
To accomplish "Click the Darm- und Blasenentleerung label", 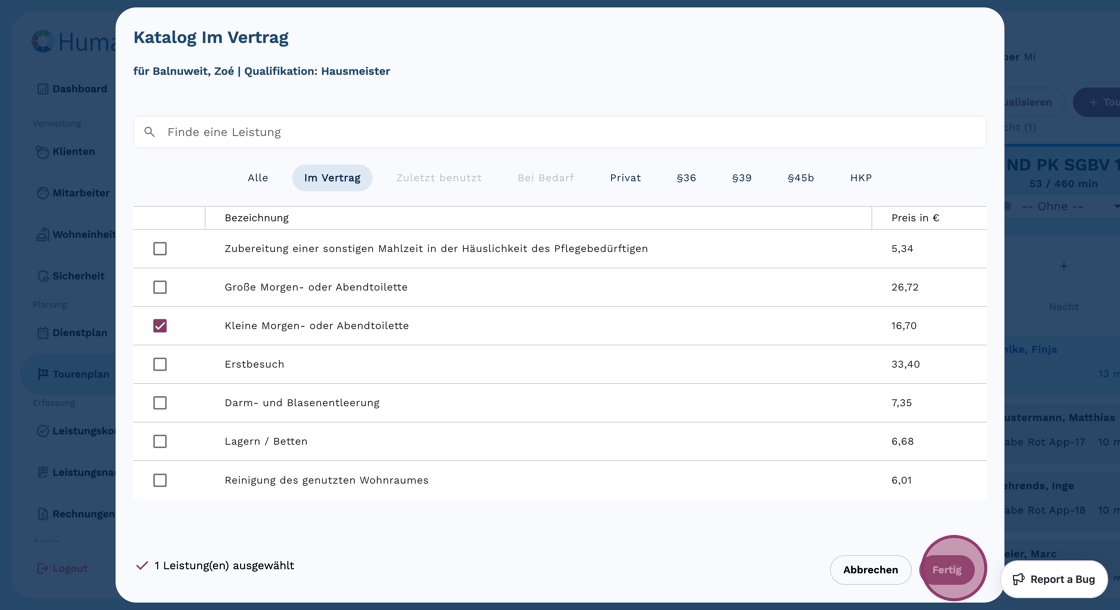I will [302, 403].
